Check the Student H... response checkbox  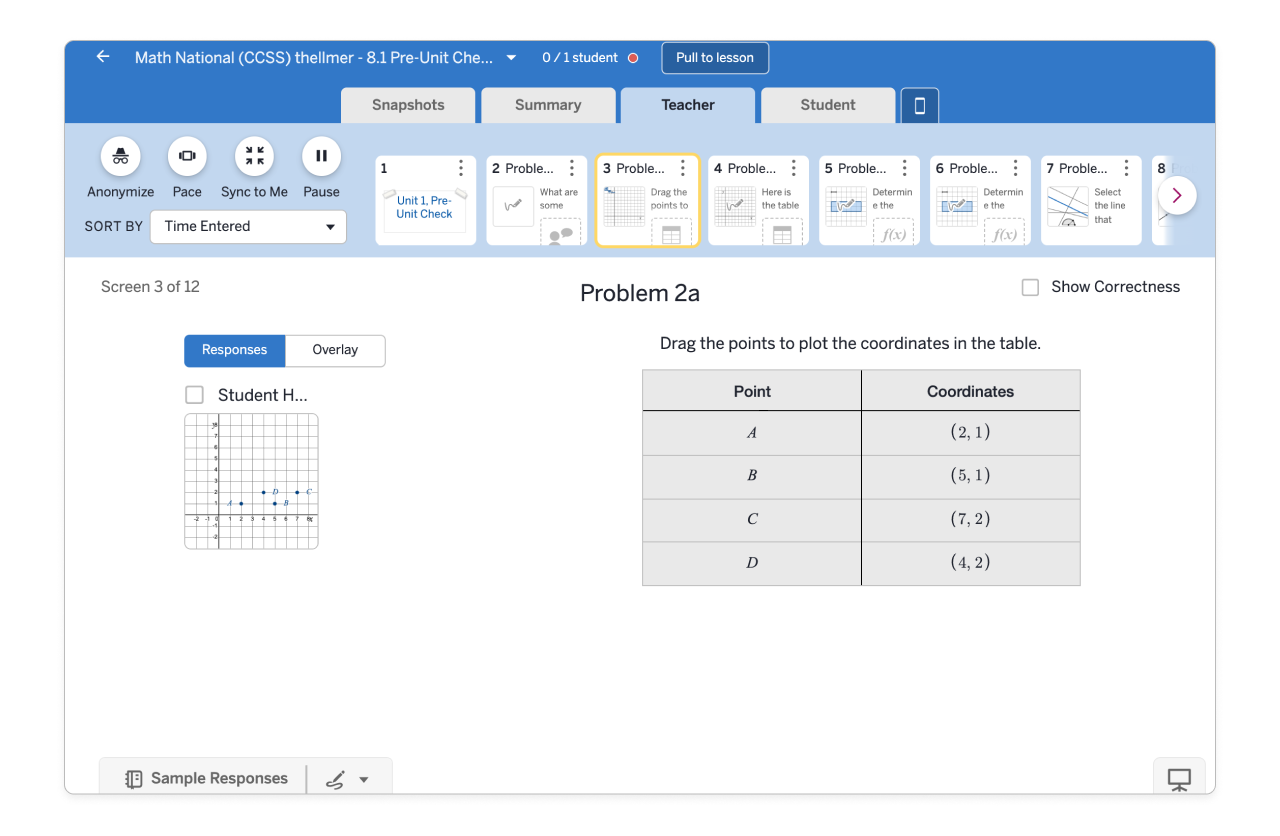tap(194, 395)
